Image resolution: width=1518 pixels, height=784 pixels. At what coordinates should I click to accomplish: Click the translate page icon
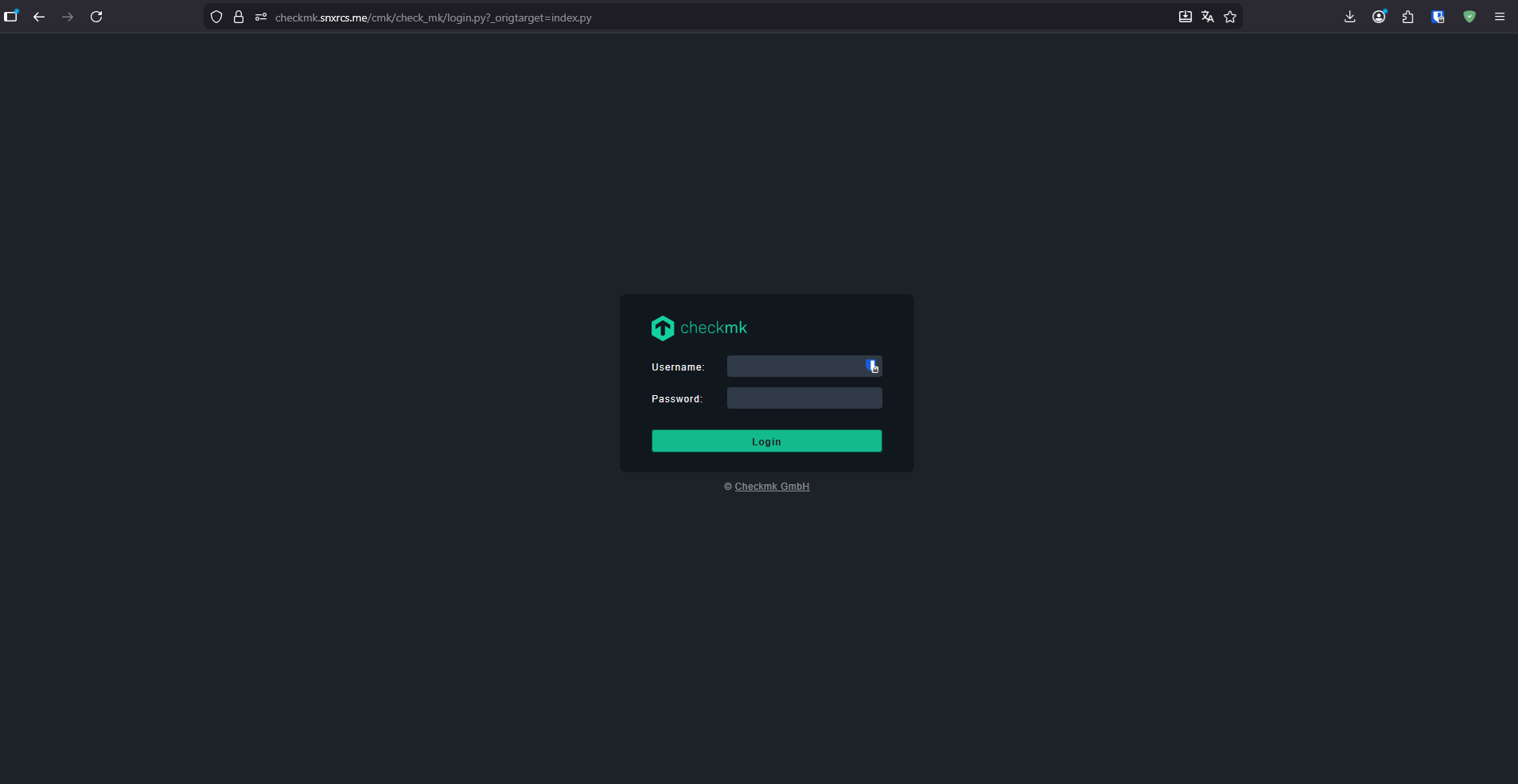tap(1207, 17)
